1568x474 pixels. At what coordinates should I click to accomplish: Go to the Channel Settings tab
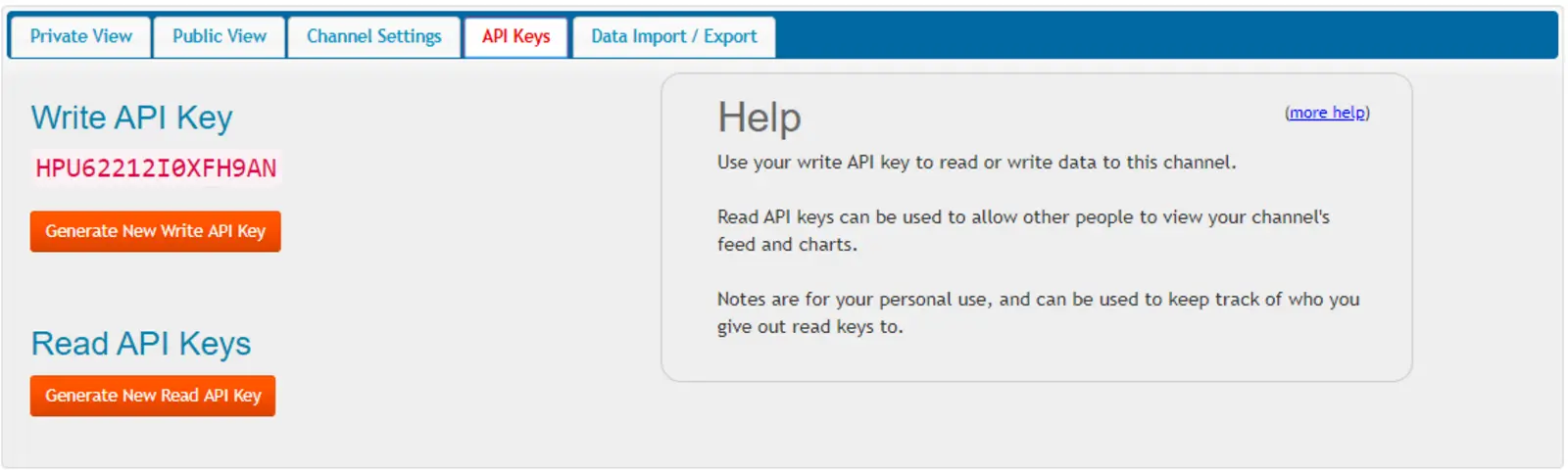(x=373, y=36)
